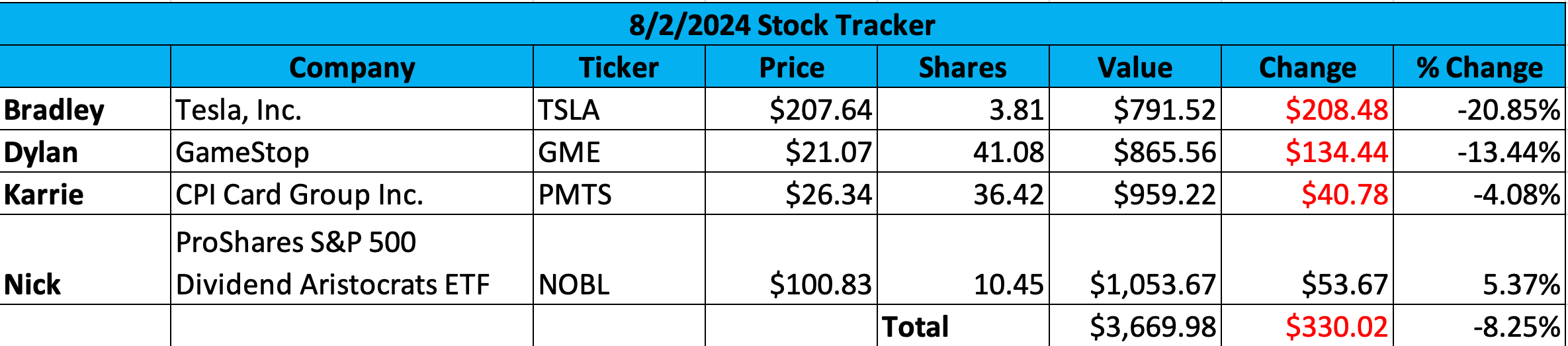Select the Ticker column header cell
Image resolution: width=1568 pixels, height=346 pixels.
coord(619,67)
